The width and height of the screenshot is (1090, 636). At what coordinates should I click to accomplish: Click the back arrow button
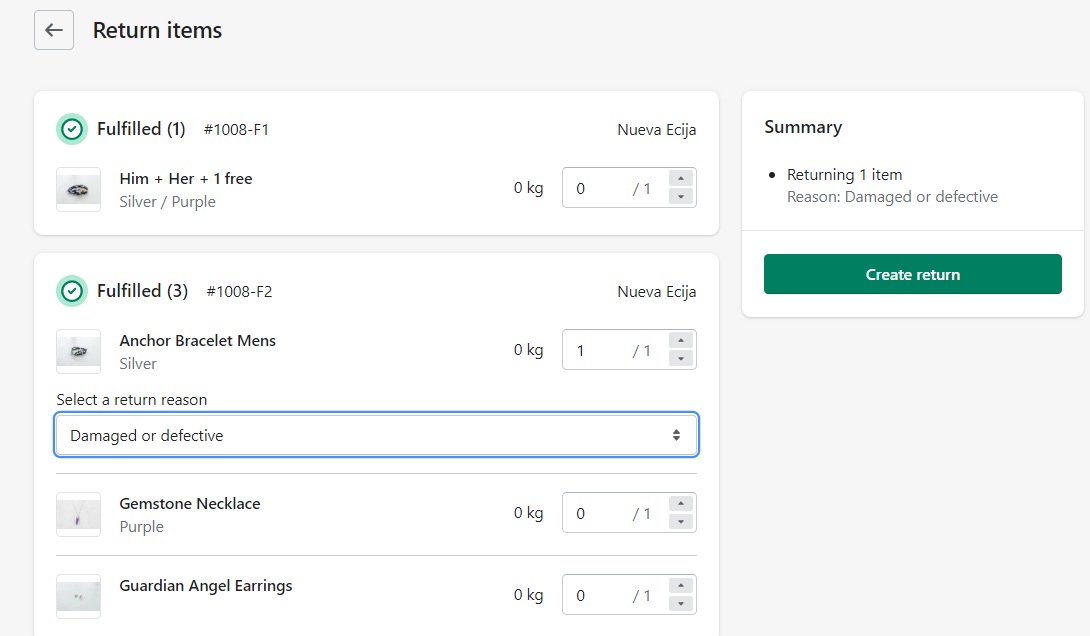[54, 30]
